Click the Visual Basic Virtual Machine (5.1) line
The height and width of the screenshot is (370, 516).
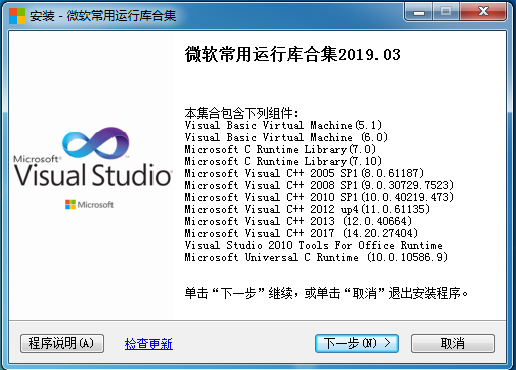[x=283, y=125]
